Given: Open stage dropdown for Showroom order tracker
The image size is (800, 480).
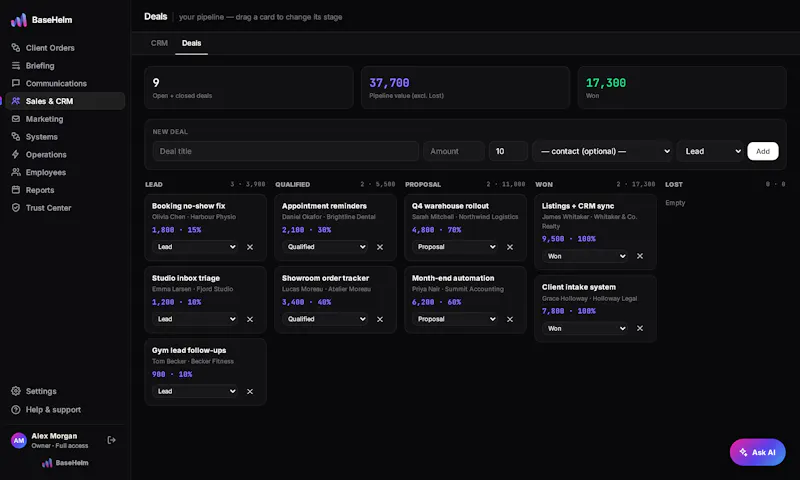Looking at the screenshot, I should click(x=326, y=319).
